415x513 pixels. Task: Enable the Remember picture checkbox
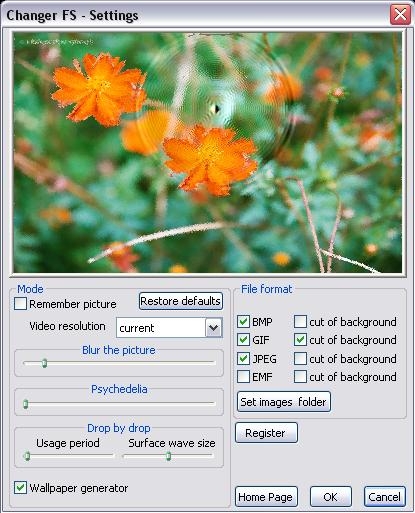[x=20, y=304]
